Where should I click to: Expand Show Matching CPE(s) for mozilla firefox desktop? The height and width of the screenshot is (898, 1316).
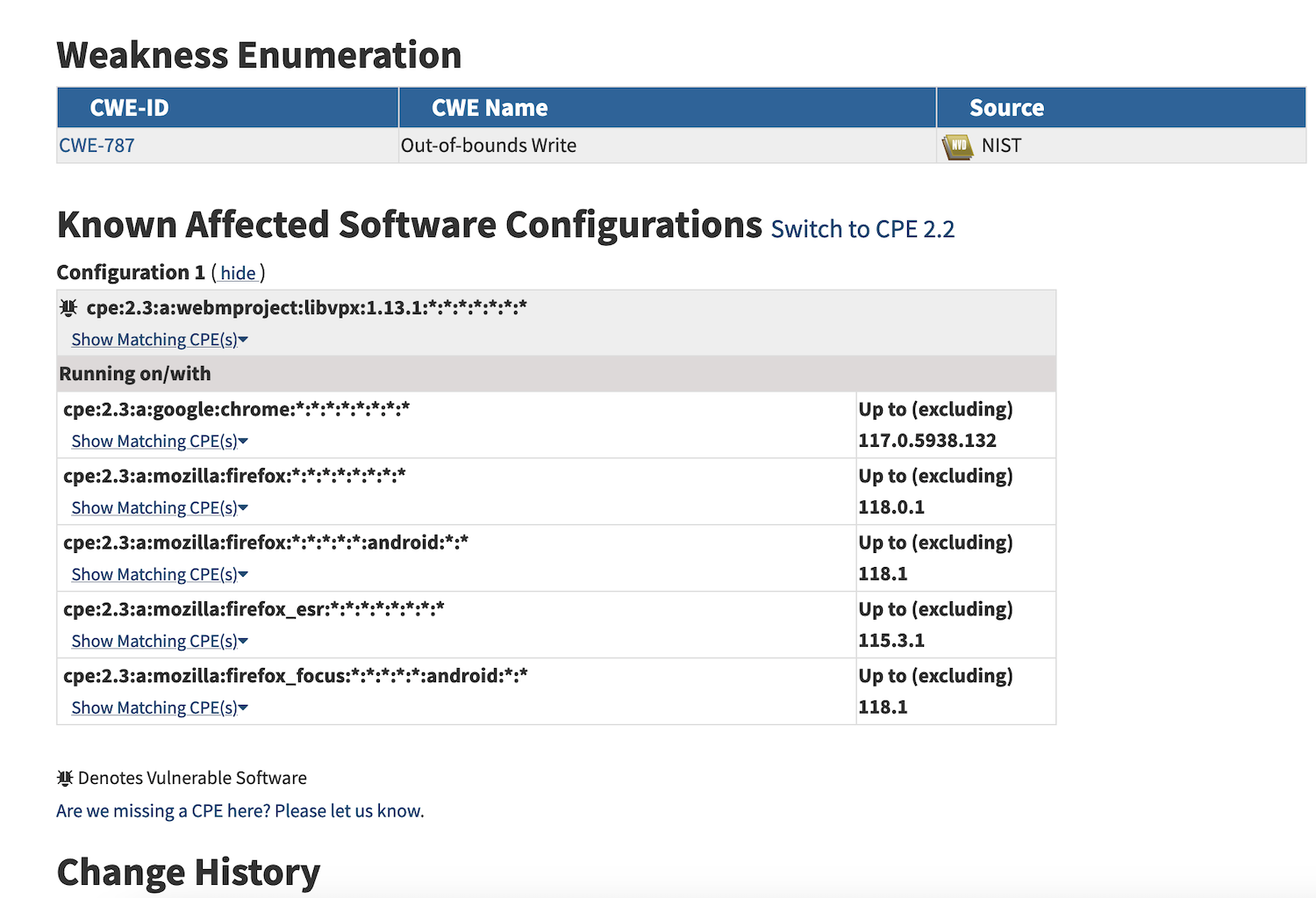pos(160,508)
